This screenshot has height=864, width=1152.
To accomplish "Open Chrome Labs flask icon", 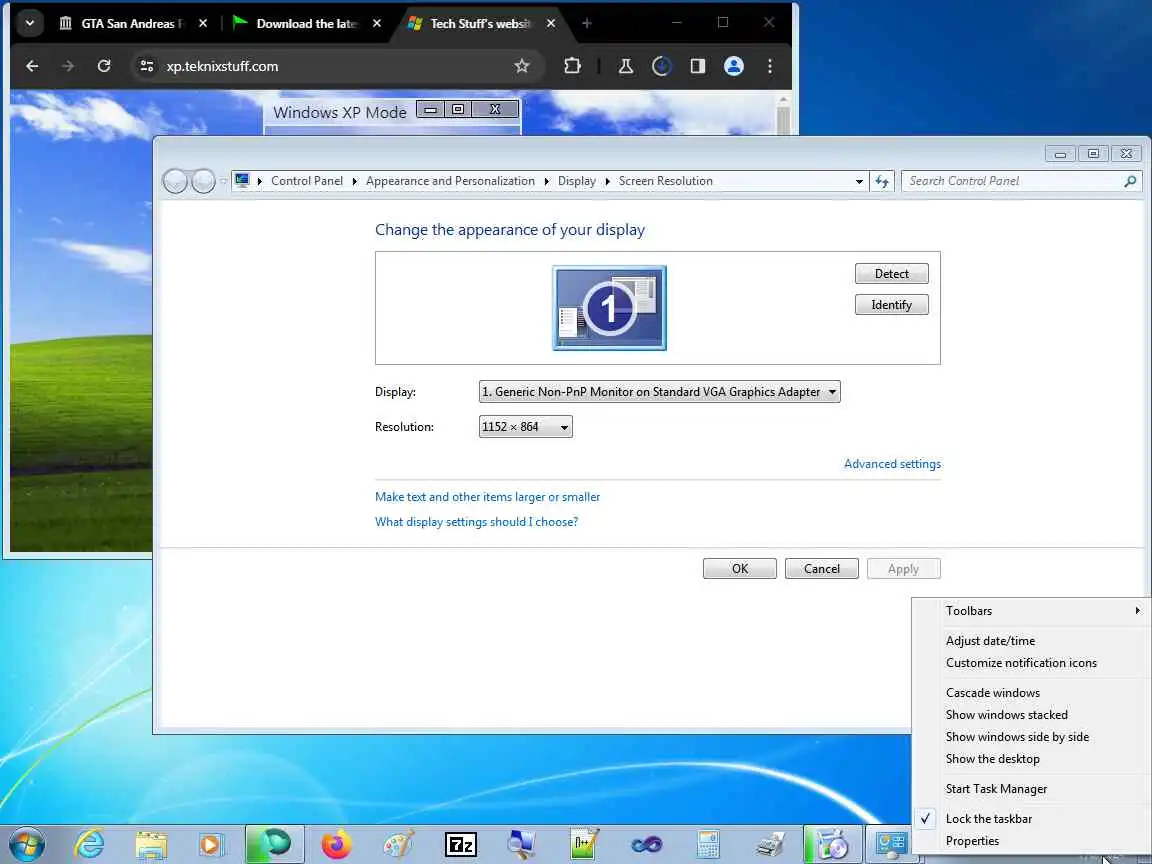I will [626, 66].
